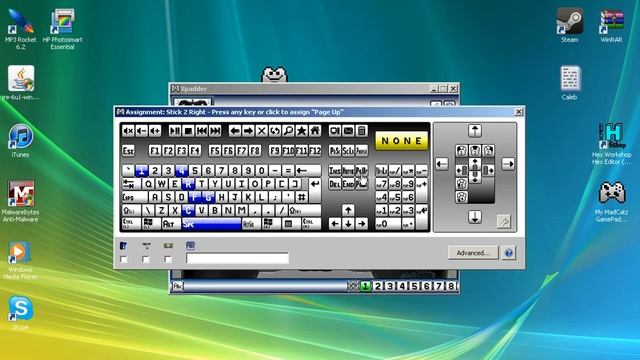This screenshot has height=360, width=640.
Task: Click the browser stop X key
Action: click(262, 131)
